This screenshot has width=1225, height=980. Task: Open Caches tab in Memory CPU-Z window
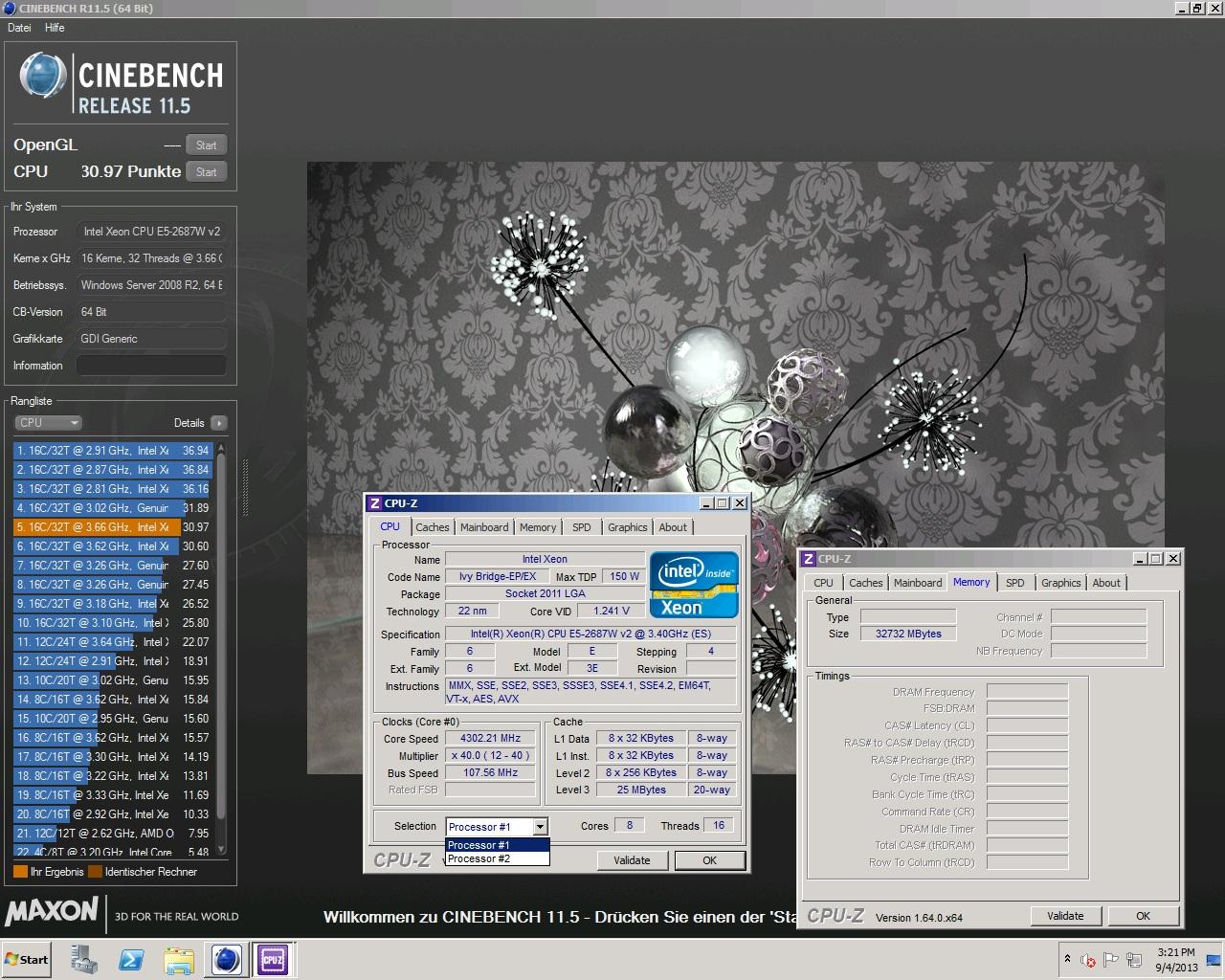pyautogui.click(x=866, y=583)
